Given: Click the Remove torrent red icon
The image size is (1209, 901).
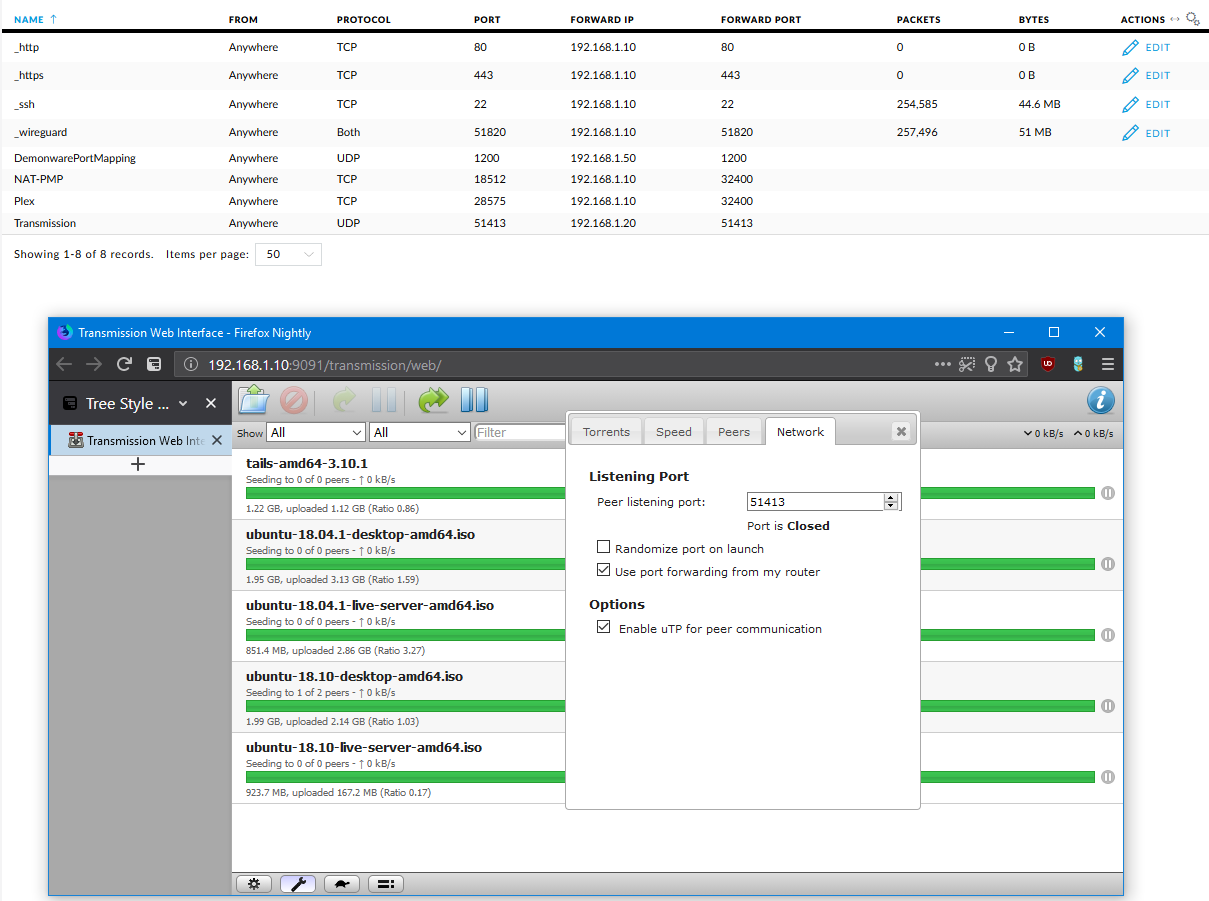Looking at the screenshot, I should pos(293,401).
